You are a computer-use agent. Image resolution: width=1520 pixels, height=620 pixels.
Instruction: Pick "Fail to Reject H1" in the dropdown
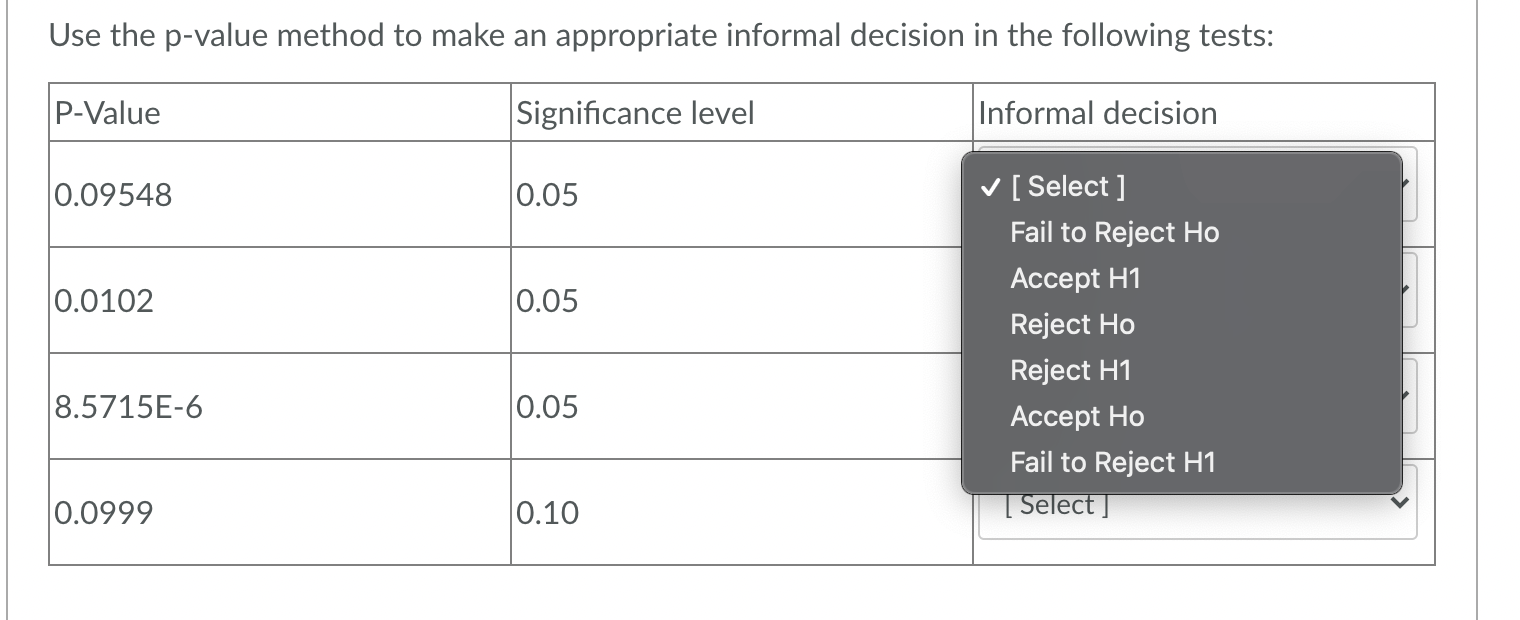(x=1114, y=462)
